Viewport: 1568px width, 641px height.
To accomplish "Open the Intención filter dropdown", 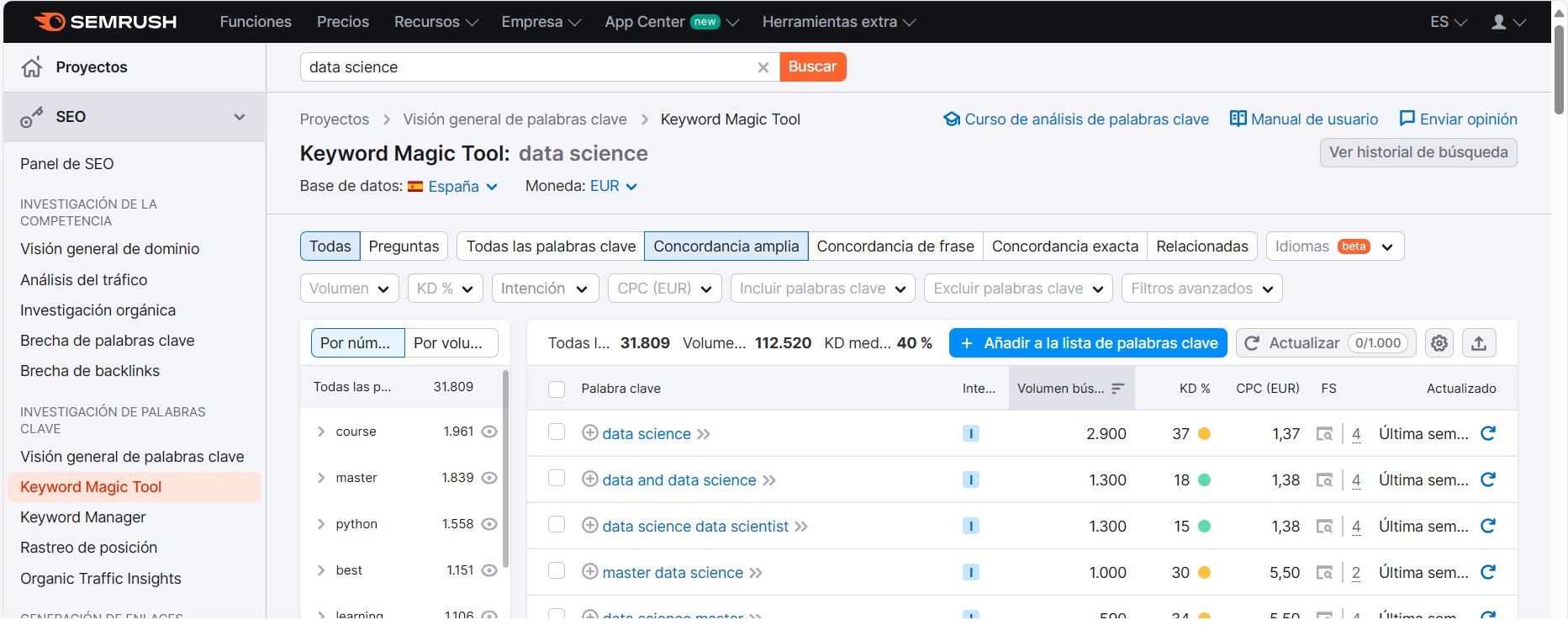I will click(545, 289).
